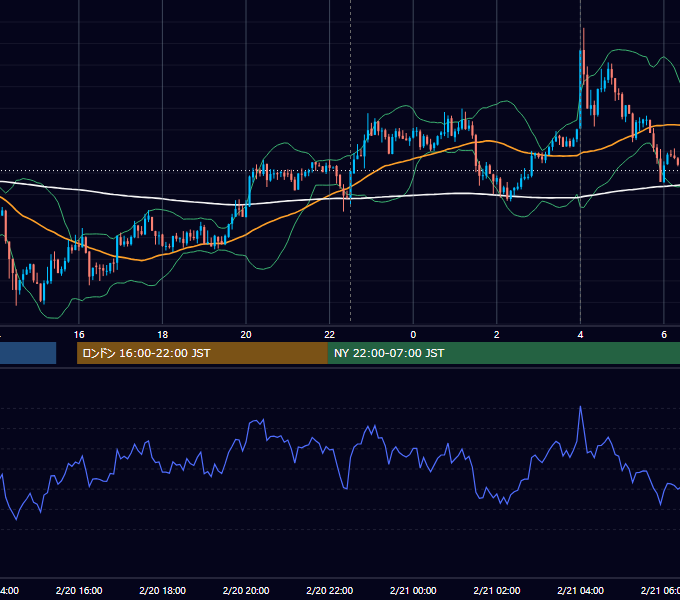Click the 2/20 22:00 date label
The image size is (680, 600).
330,590
